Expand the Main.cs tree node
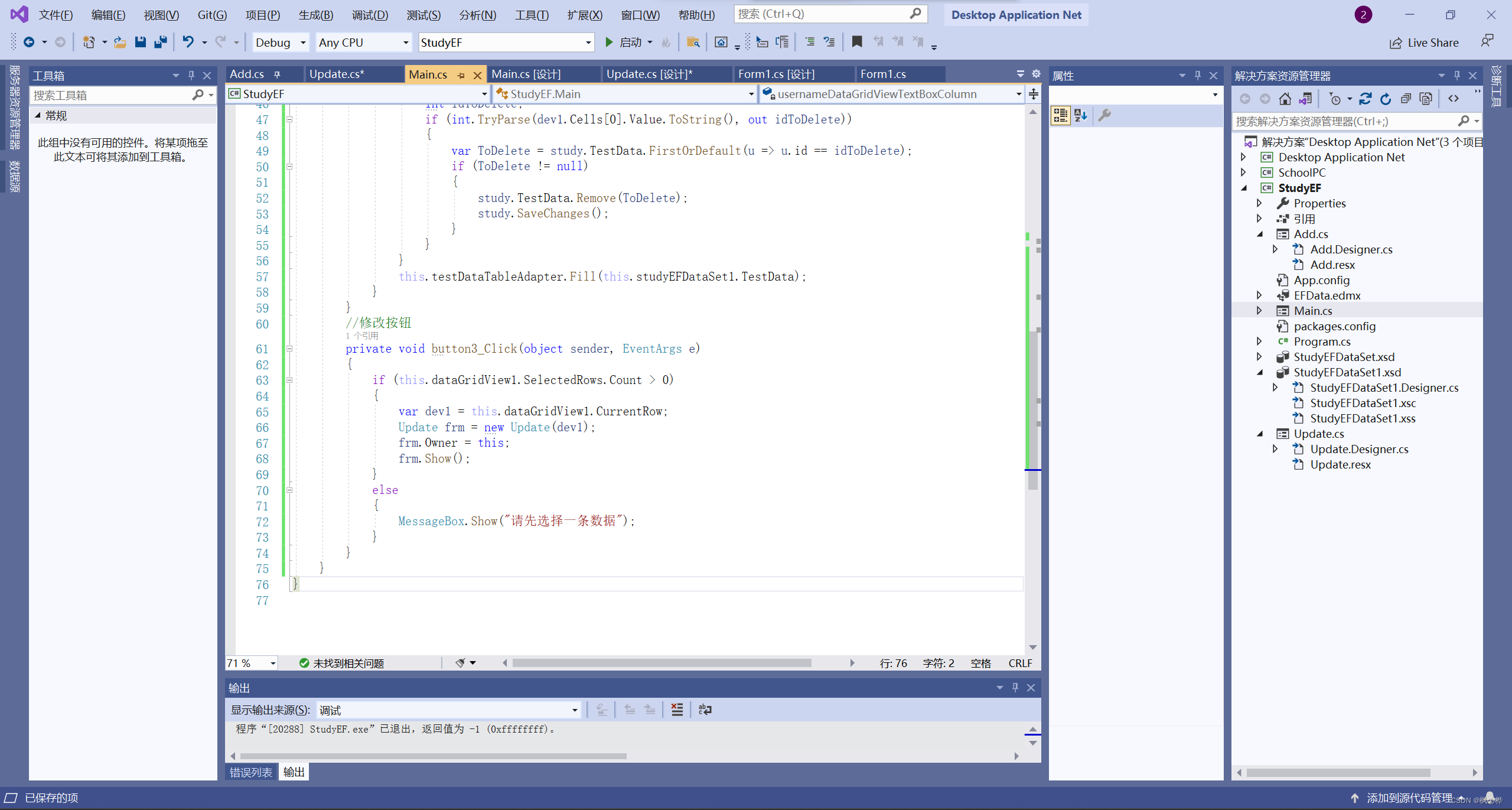 1259,311
